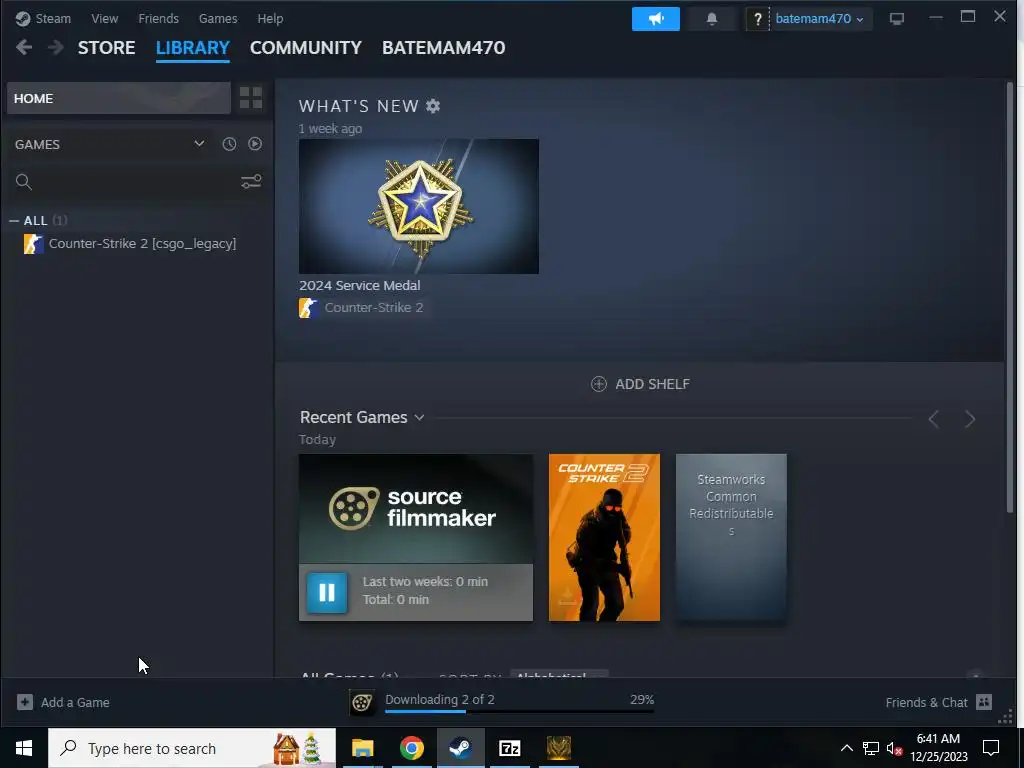Viewport: 1024px width, 768px height.
Task: Toggle sort by recent activity clock icon
Action: click(x=229, y=144)
